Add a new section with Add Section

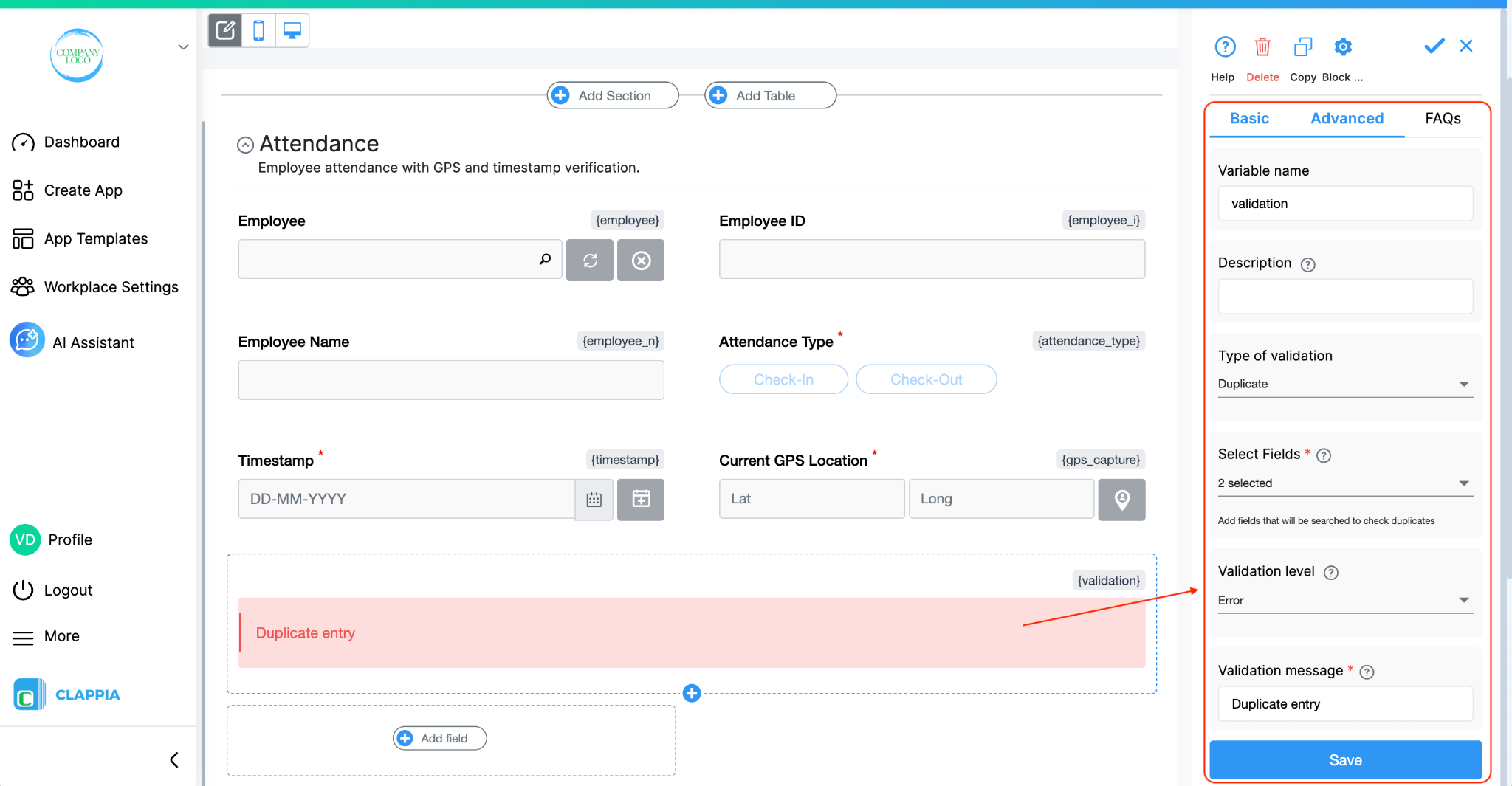tap(612, 95)
